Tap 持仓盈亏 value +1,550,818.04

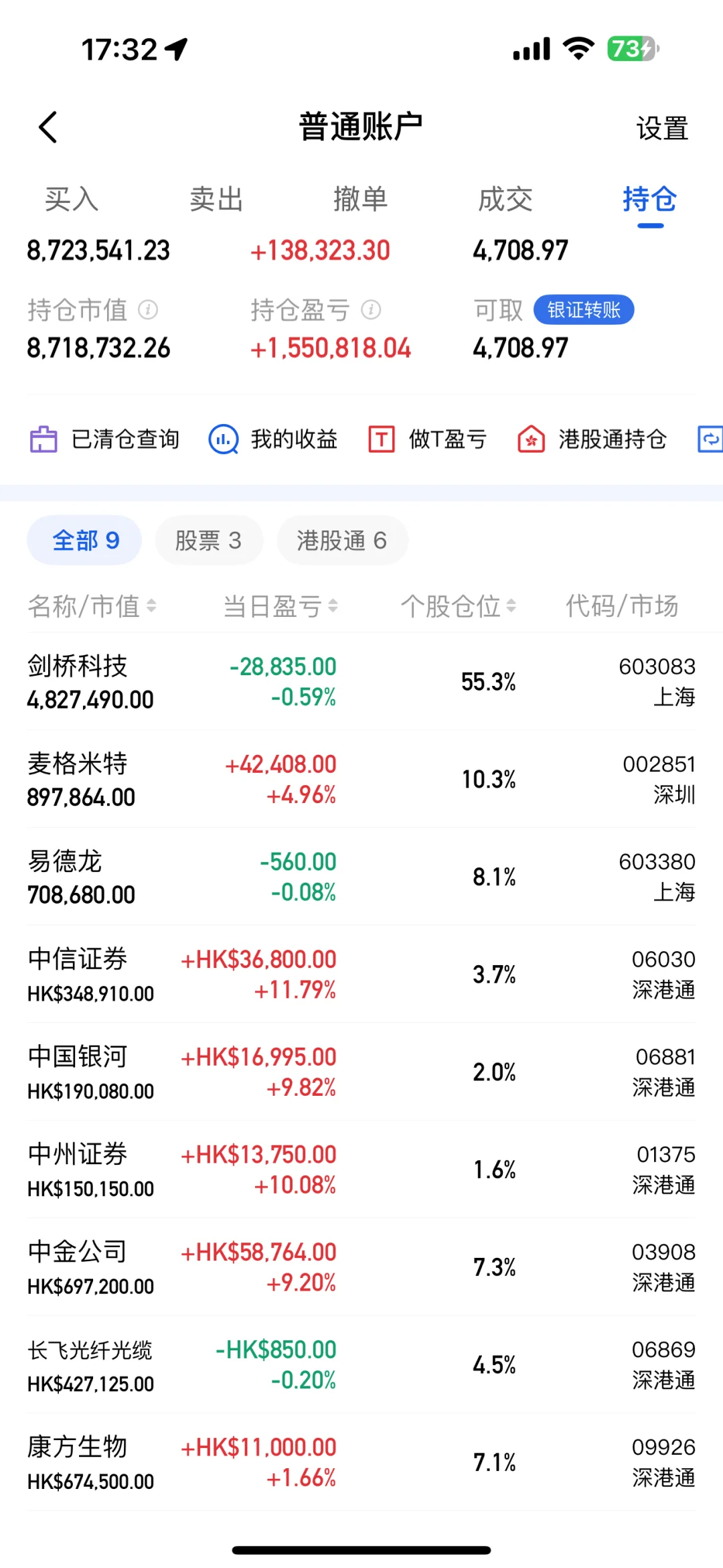point(331,348)
